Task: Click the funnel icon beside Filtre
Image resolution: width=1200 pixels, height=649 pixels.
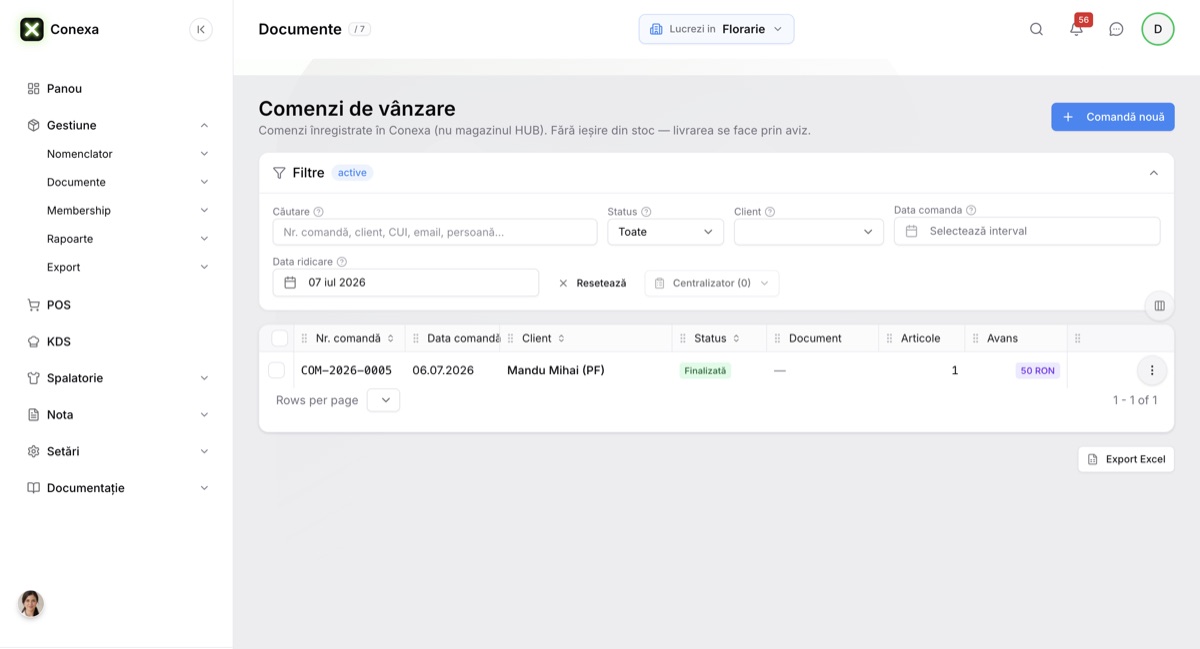Action: (x=279, y=173)
